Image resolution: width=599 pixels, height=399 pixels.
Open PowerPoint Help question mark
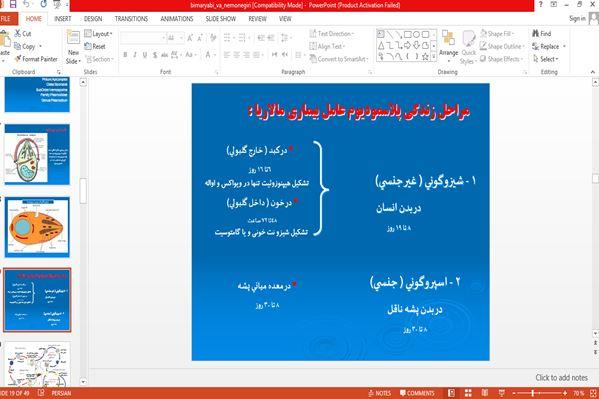[x=540, y=5]
